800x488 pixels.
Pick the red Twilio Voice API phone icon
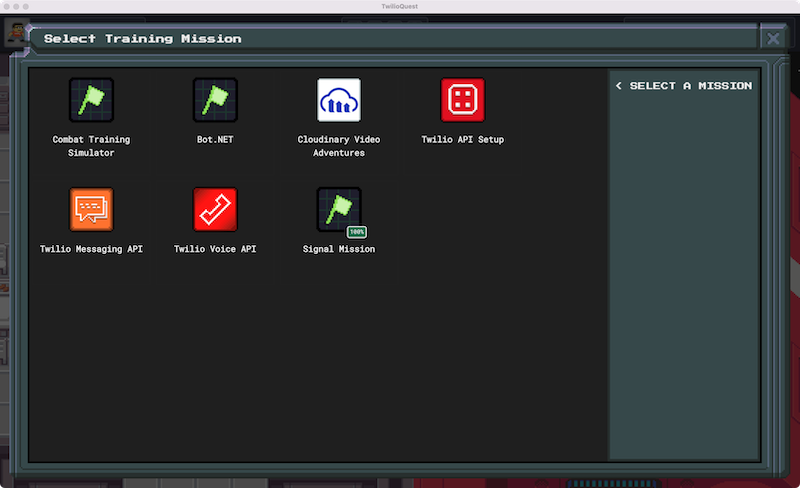click(x=215, y=209)
